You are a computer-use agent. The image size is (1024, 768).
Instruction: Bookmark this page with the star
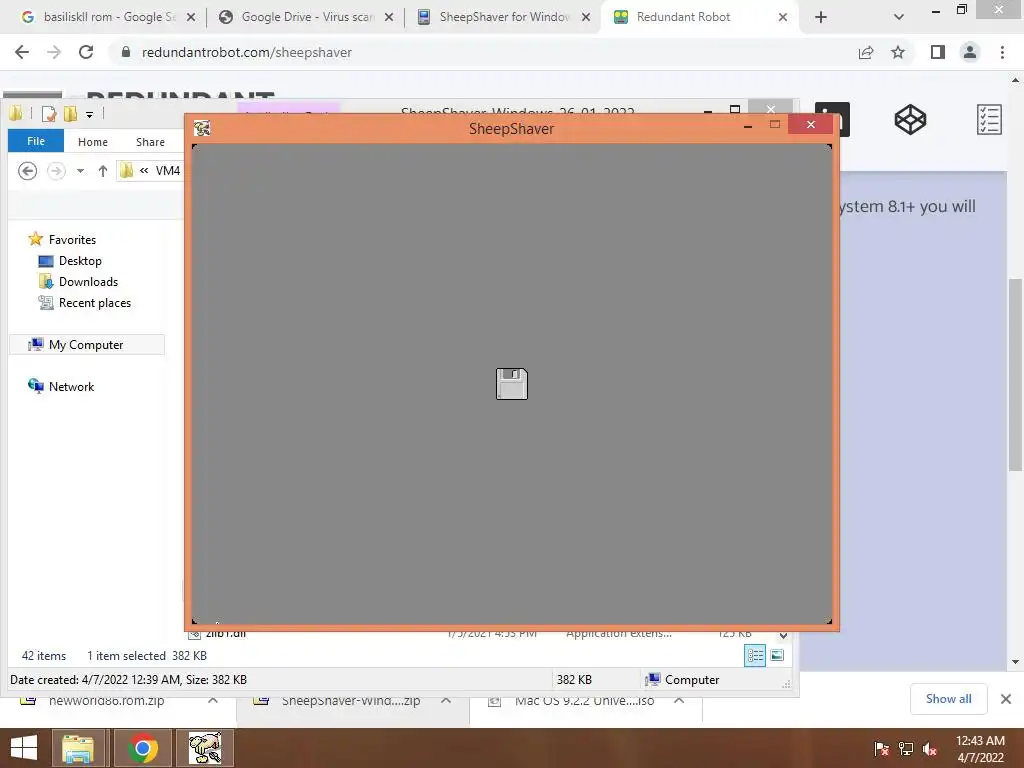898,52
